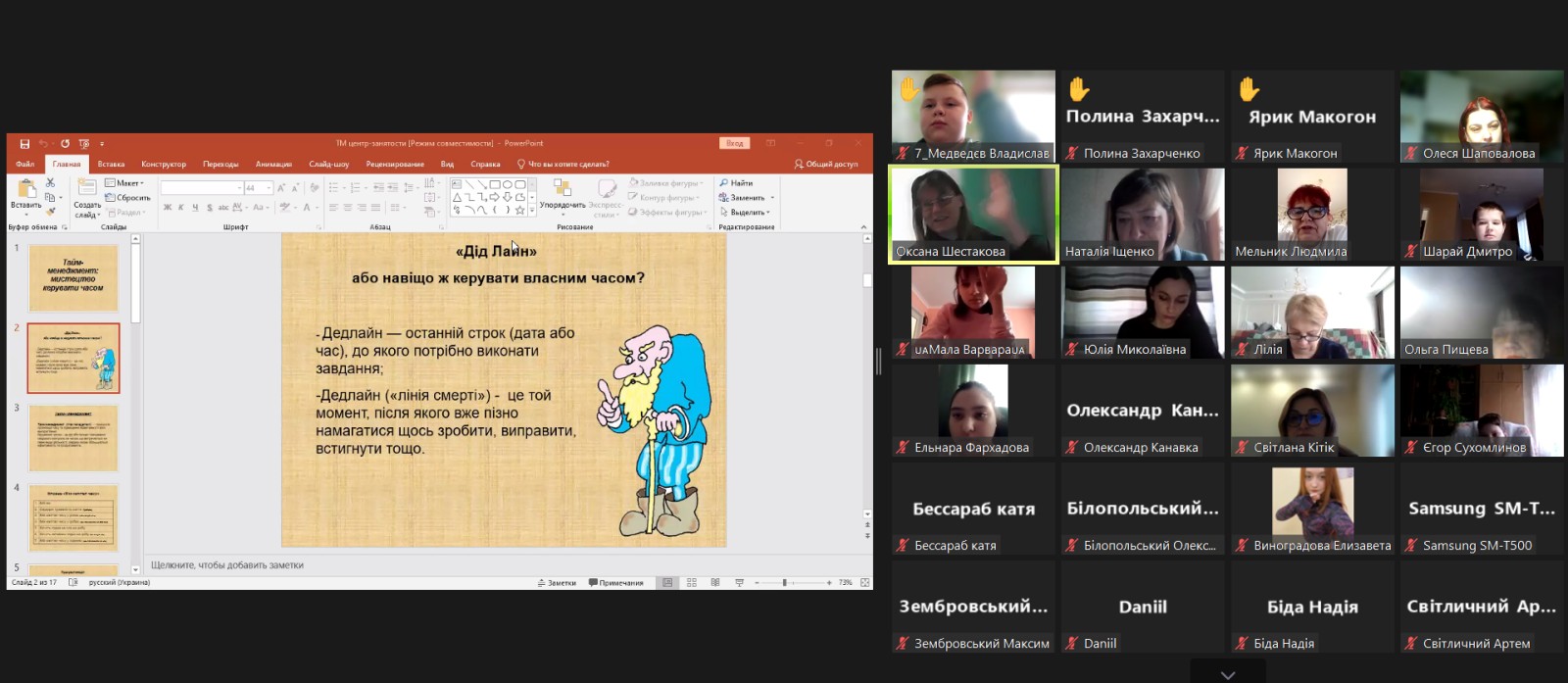Select the rectangle shape in shapes gallery

pos(495,184)
